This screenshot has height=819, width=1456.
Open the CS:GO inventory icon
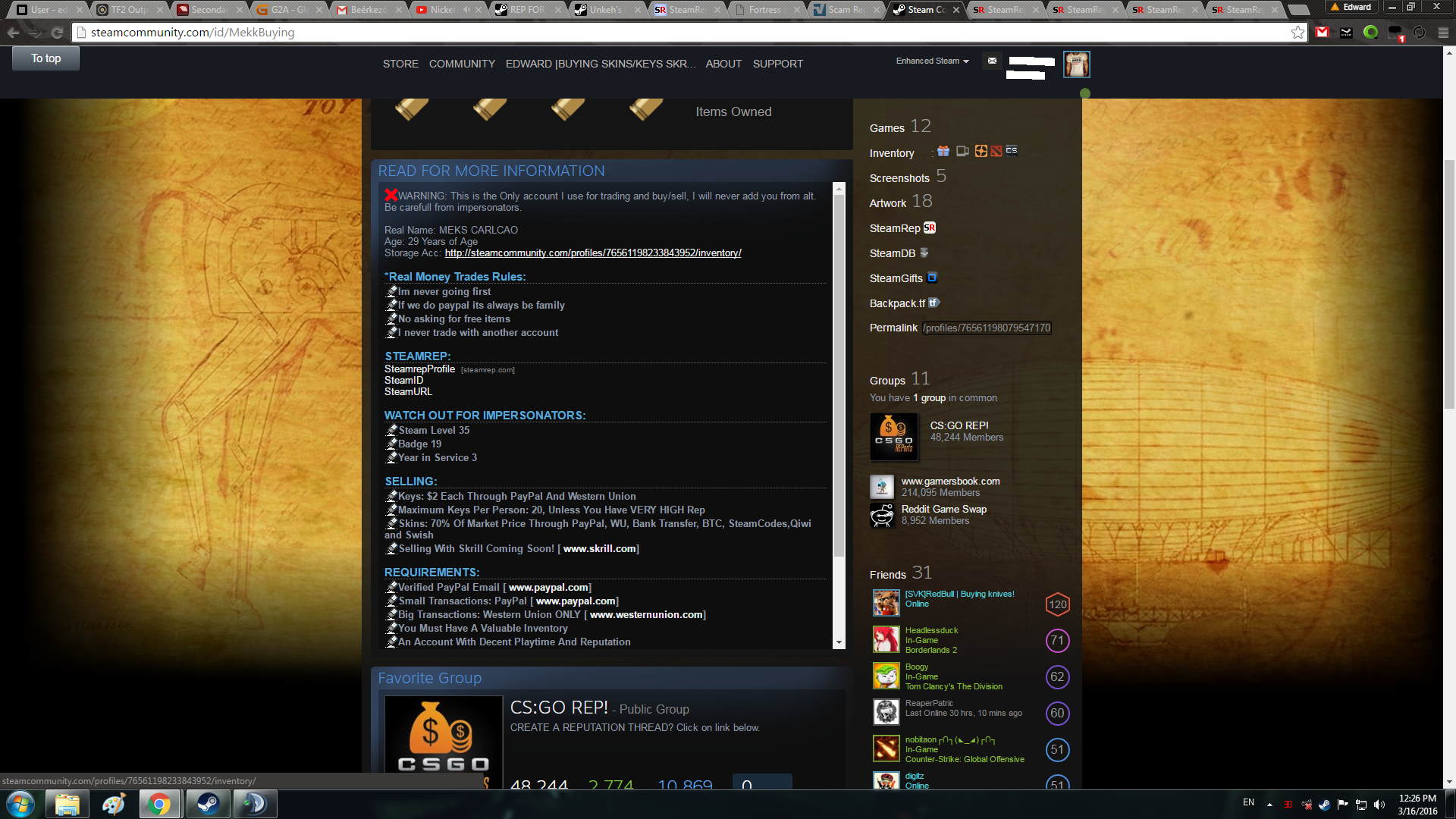(1012, 151)
